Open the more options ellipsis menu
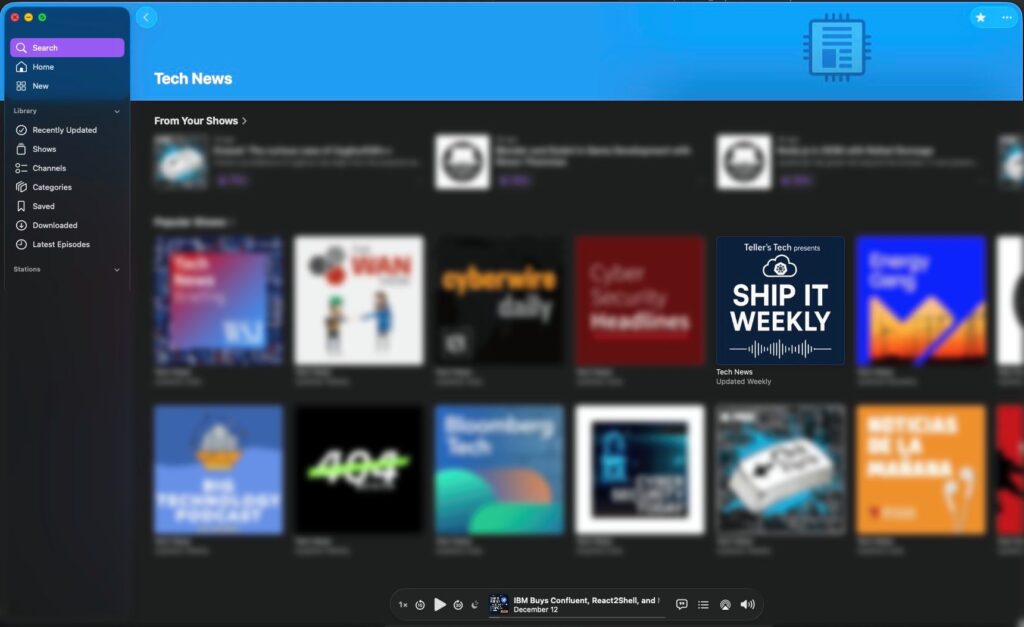Viewport: 1024px width, 627px height. 1006,17
